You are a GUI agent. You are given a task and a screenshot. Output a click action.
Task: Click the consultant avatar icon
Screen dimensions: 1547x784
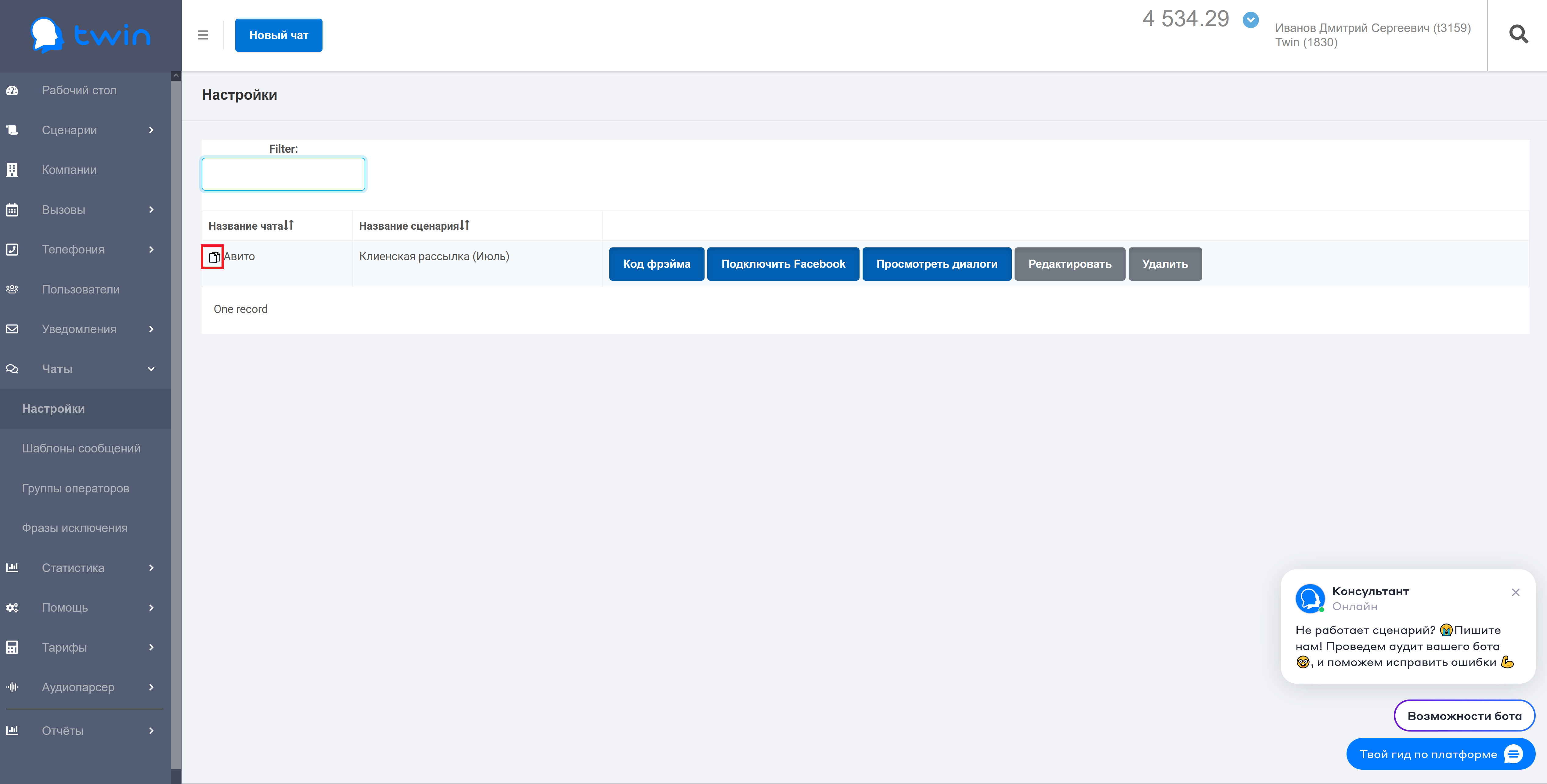1310,599
